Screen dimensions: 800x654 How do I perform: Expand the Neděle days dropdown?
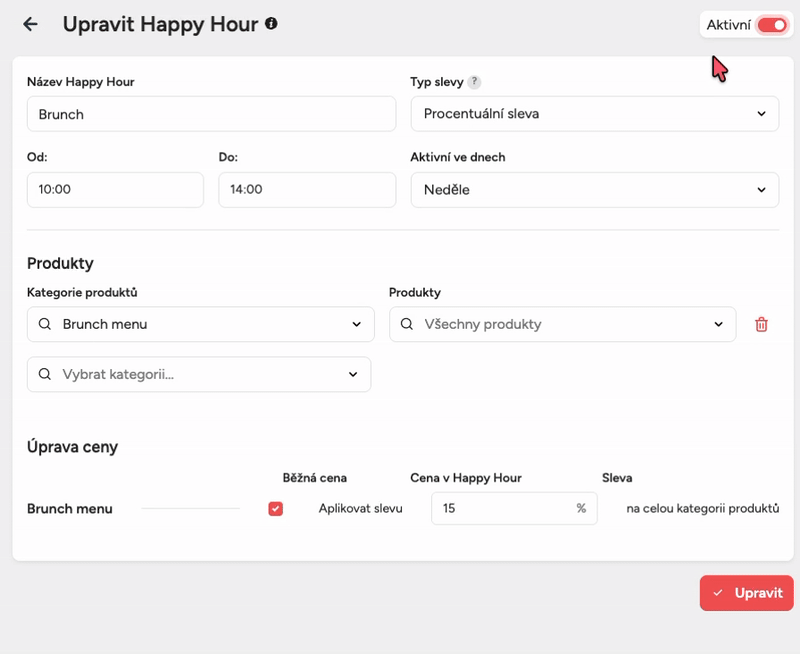click(x=594, y=190)
